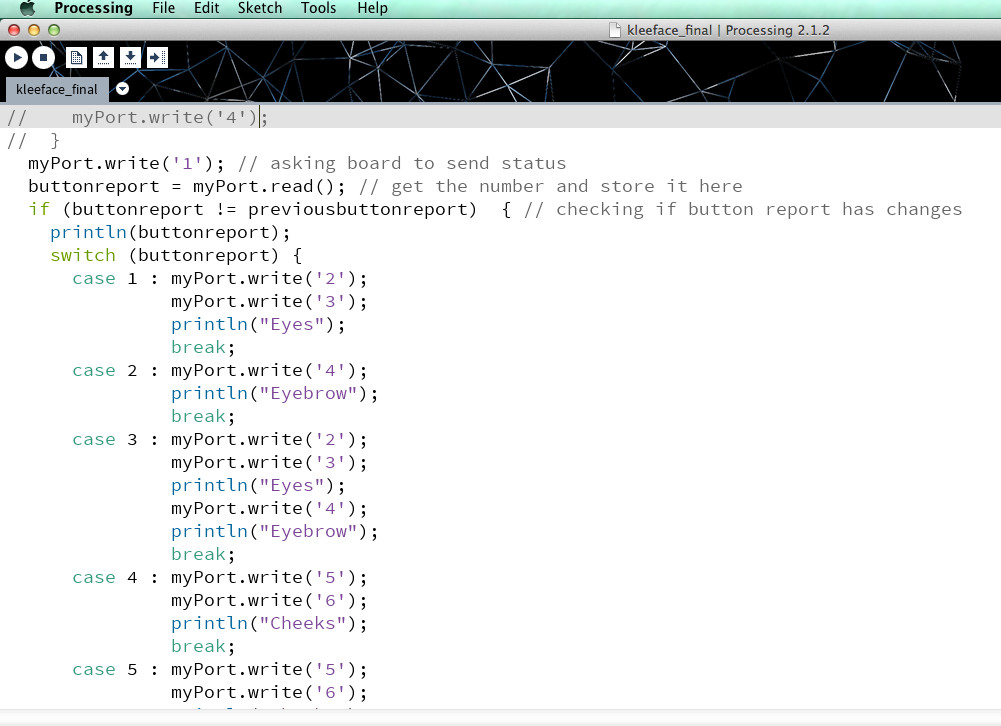Open the File menu
Screen dimensions: 1001x726
coord(163,8)
